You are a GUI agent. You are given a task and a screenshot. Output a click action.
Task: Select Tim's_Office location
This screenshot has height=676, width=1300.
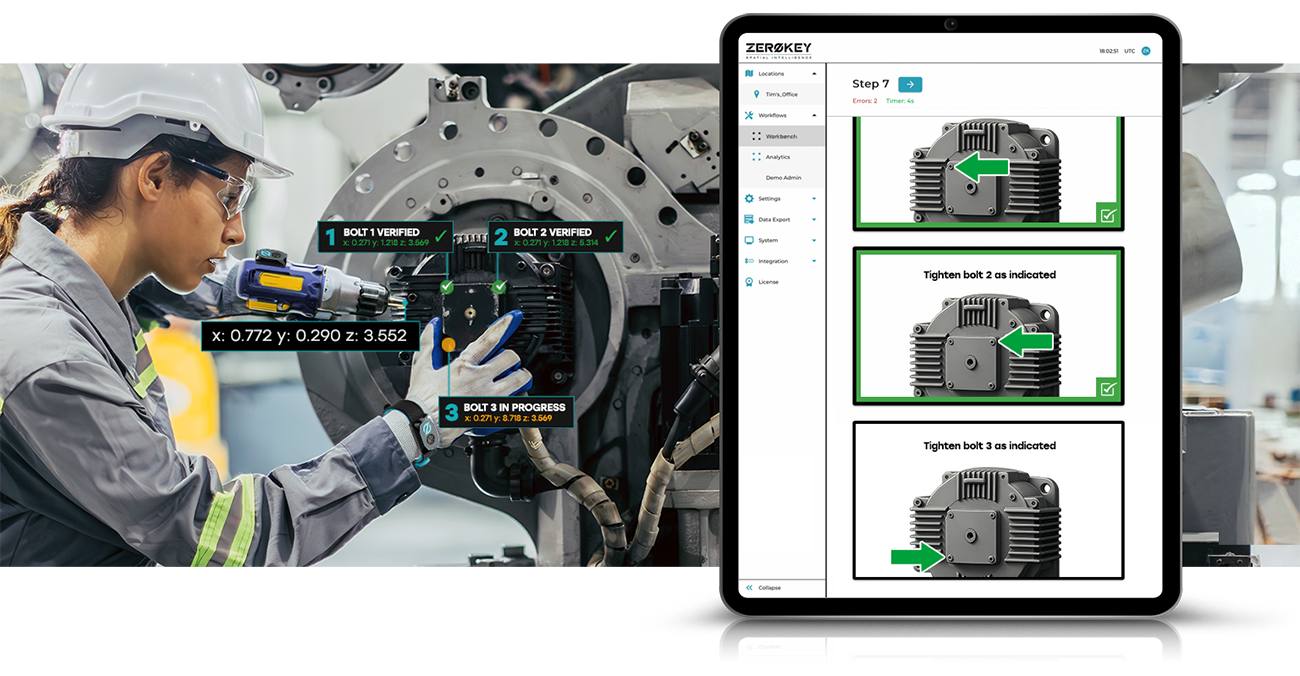(779, 94)
